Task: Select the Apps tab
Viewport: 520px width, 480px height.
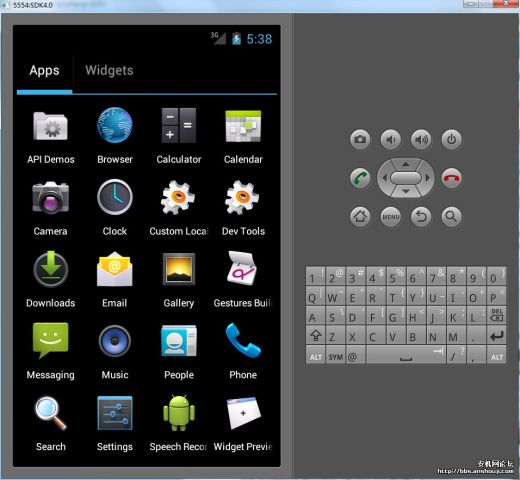Action: click(x=44, y=71)
